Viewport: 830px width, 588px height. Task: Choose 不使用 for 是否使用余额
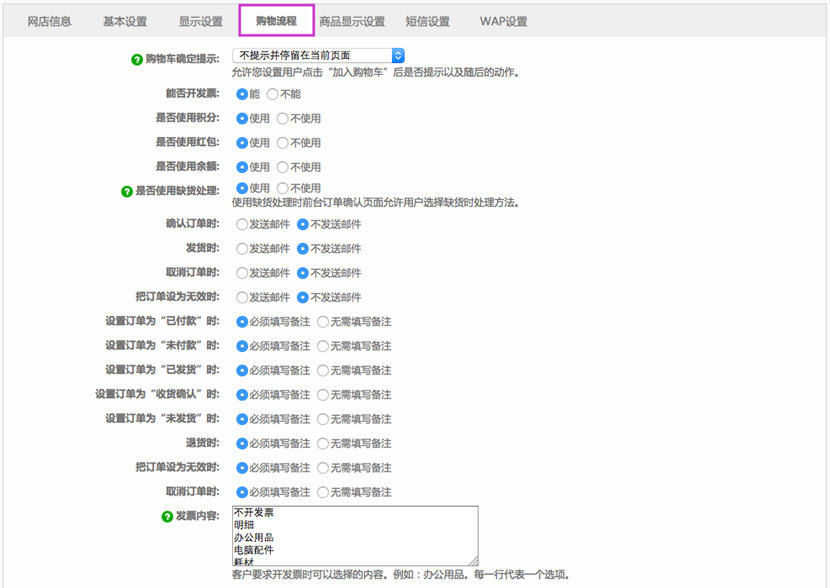pyautogui.click(x=283, y=167)
